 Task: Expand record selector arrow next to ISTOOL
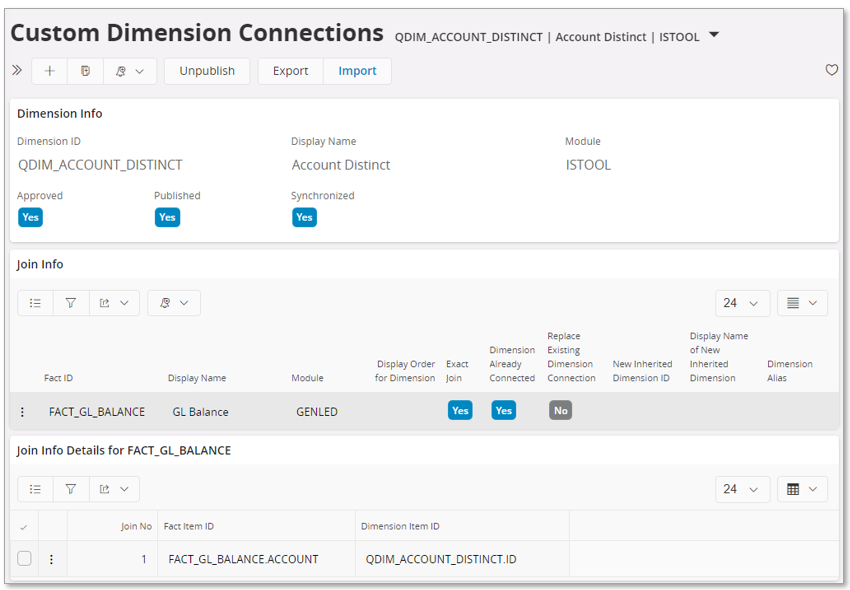point(714,35)
